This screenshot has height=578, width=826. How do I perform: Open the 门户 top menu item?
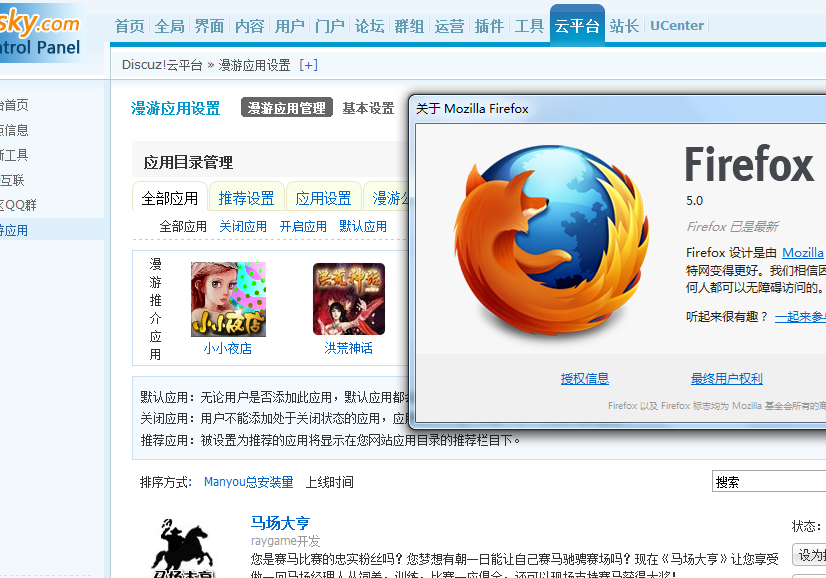[x=330, y=26]
